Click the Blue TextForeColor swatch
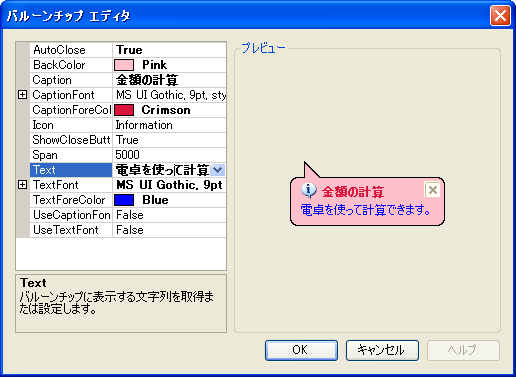The height and width of the screenshot is (377, 516). [124, 200]
